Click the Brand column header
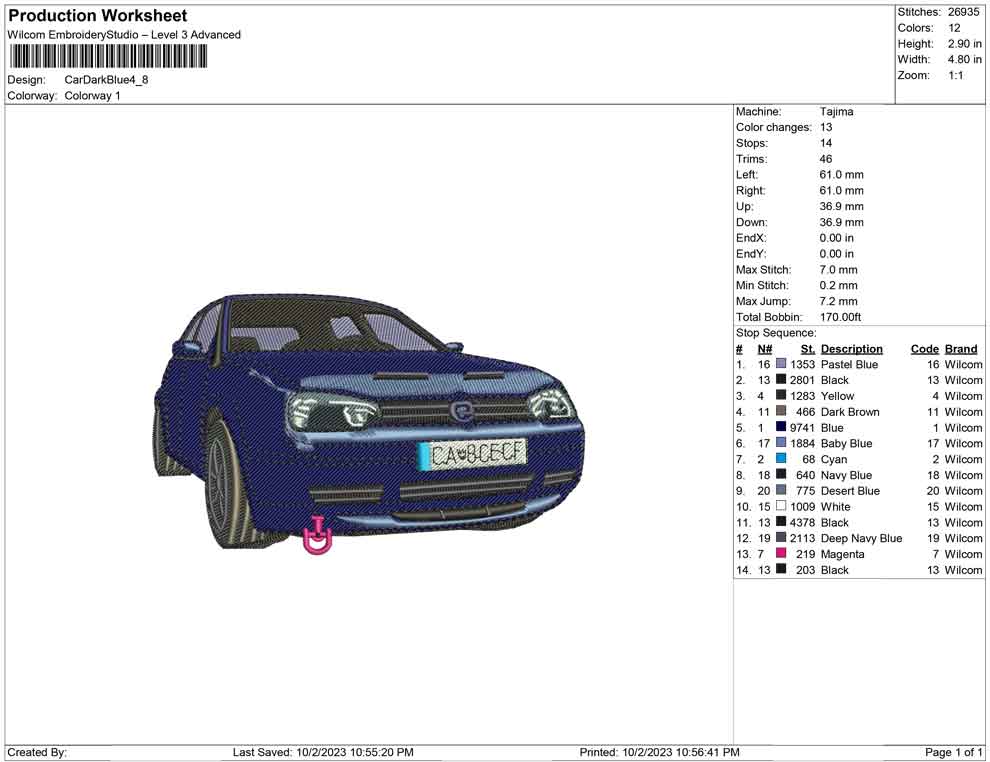The height and width of the screenshot is (762, 990). tap(961, 349)
